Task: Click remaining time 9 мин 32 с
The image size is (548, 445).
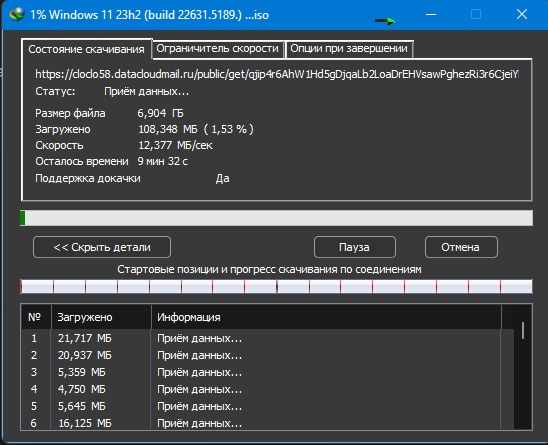Action: click(x=163, y=161)
